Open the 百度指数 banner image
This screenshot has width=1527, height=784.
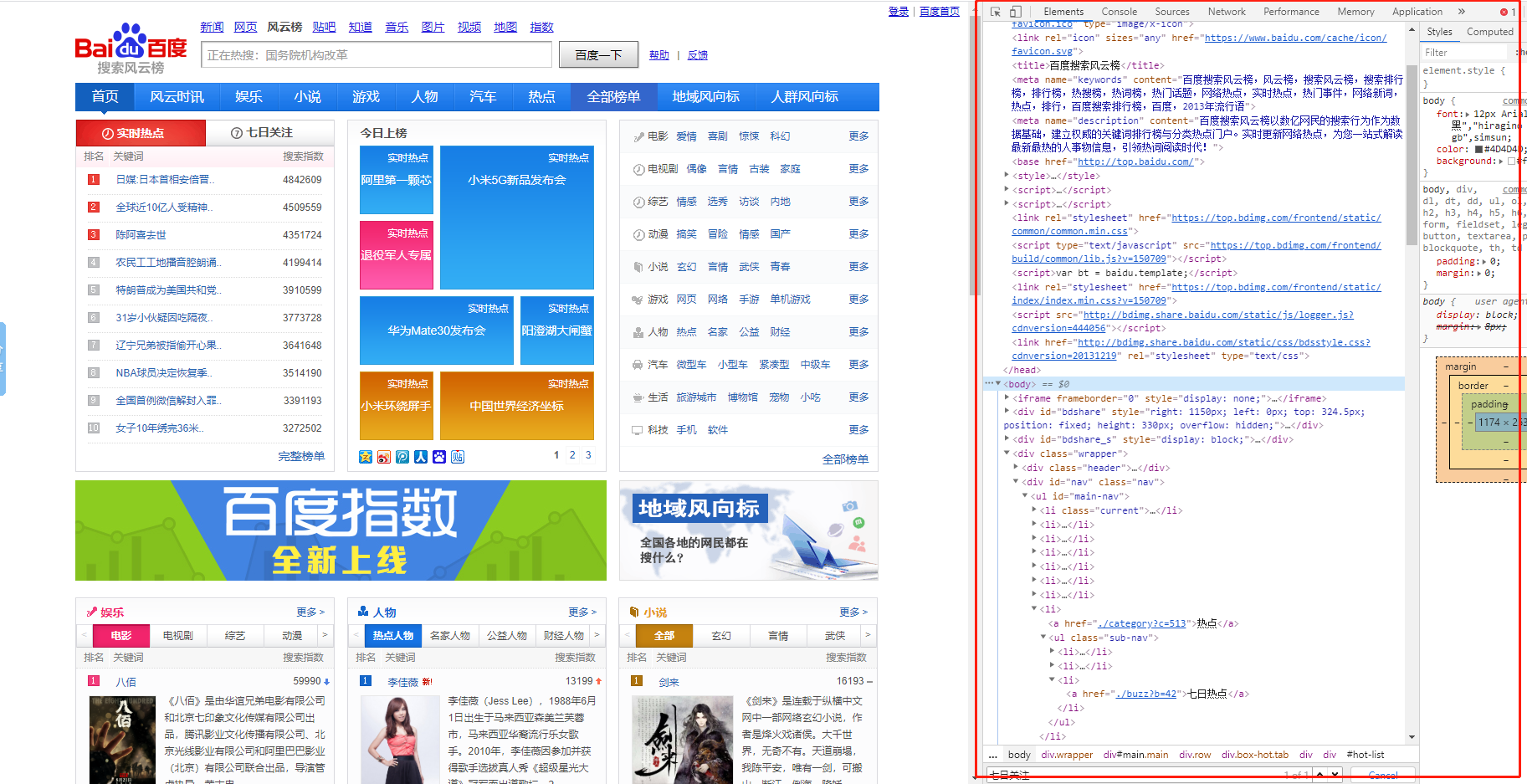[341, 530]
